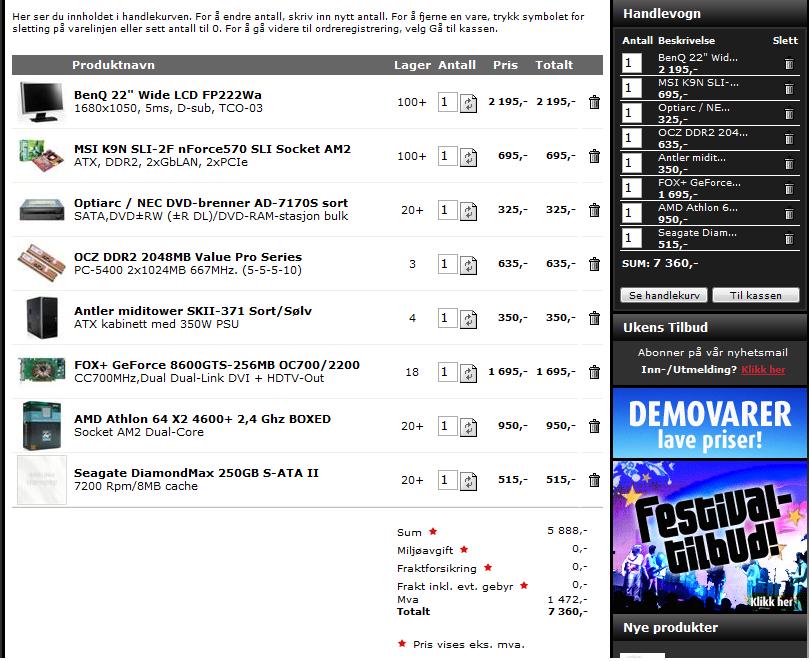Viewport: 810px width, 661px height.
Task: Open FOX+ GeForce 8600GTS-256MB product link
Action: pyautogui.click(x=216, y=365)
